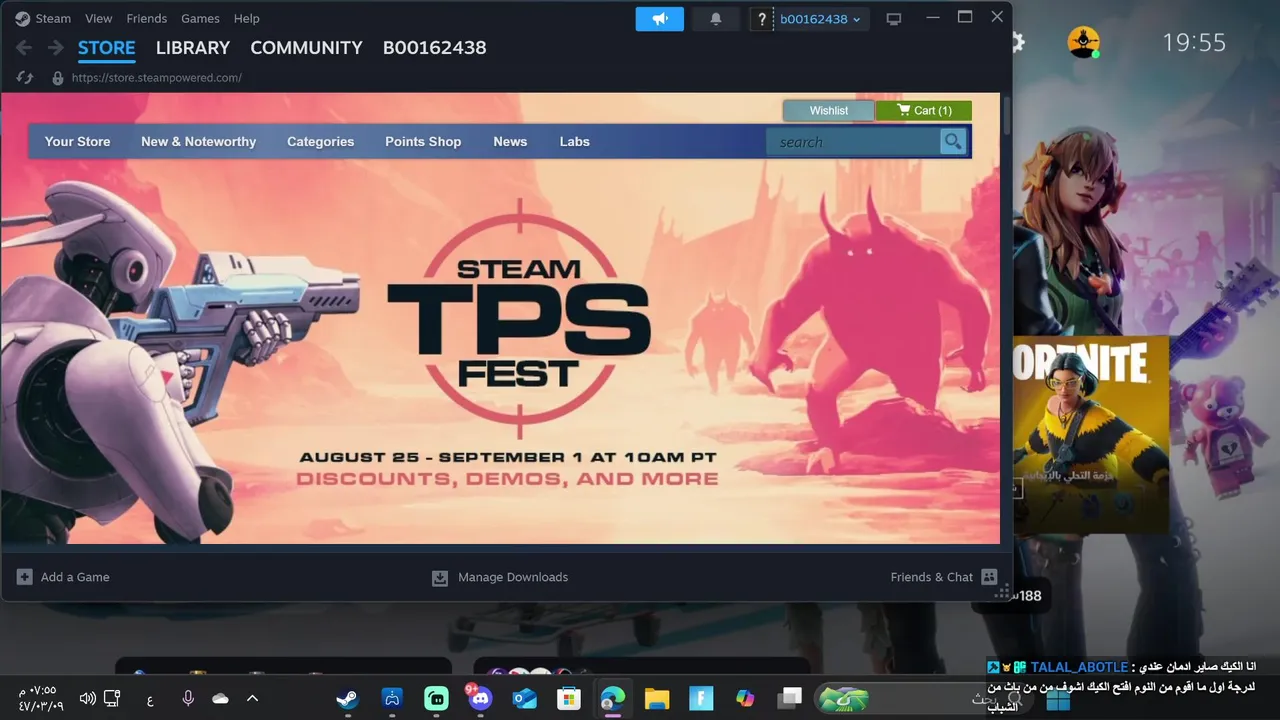
Task: Open the volume tray icon
Action: tap(87, 698)
